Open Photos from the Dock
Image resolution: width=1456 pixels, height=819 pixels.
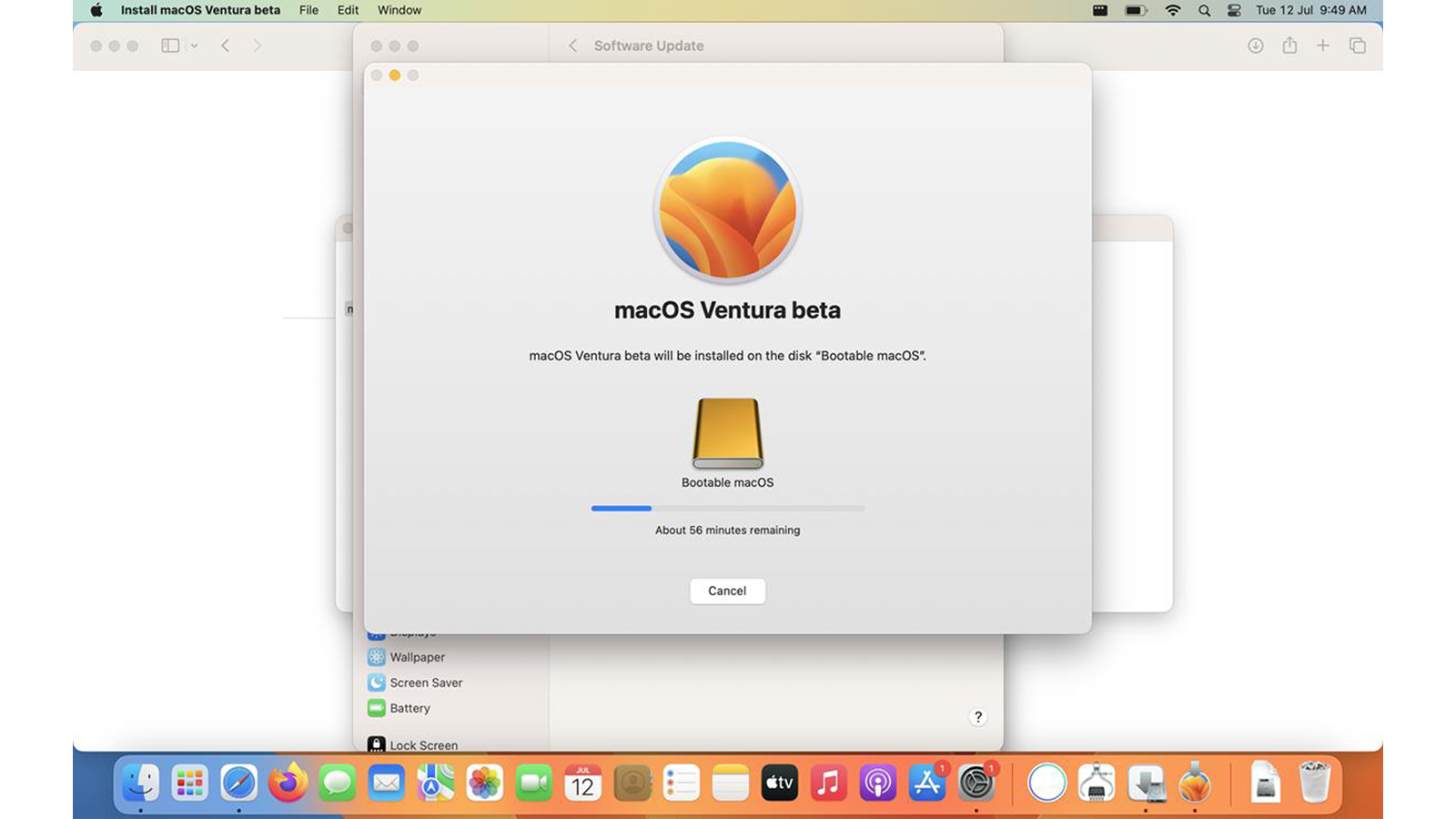pyautogui.click(x=485, y=783)
